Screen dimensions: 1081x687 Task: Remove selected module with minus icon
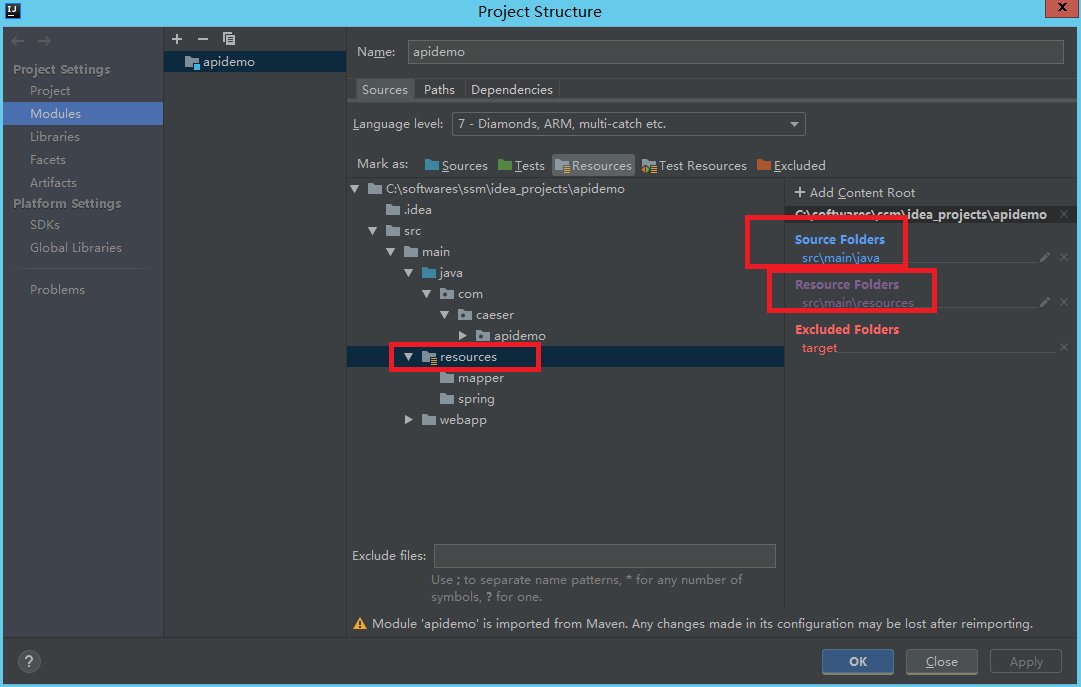point(203,39)
